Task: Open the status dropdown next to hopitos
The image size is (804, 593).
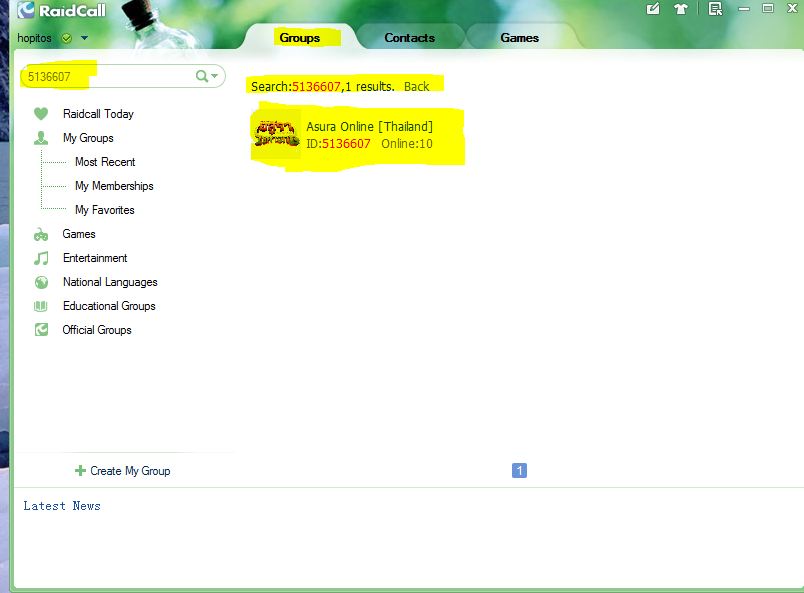Action: click(85, 38)
